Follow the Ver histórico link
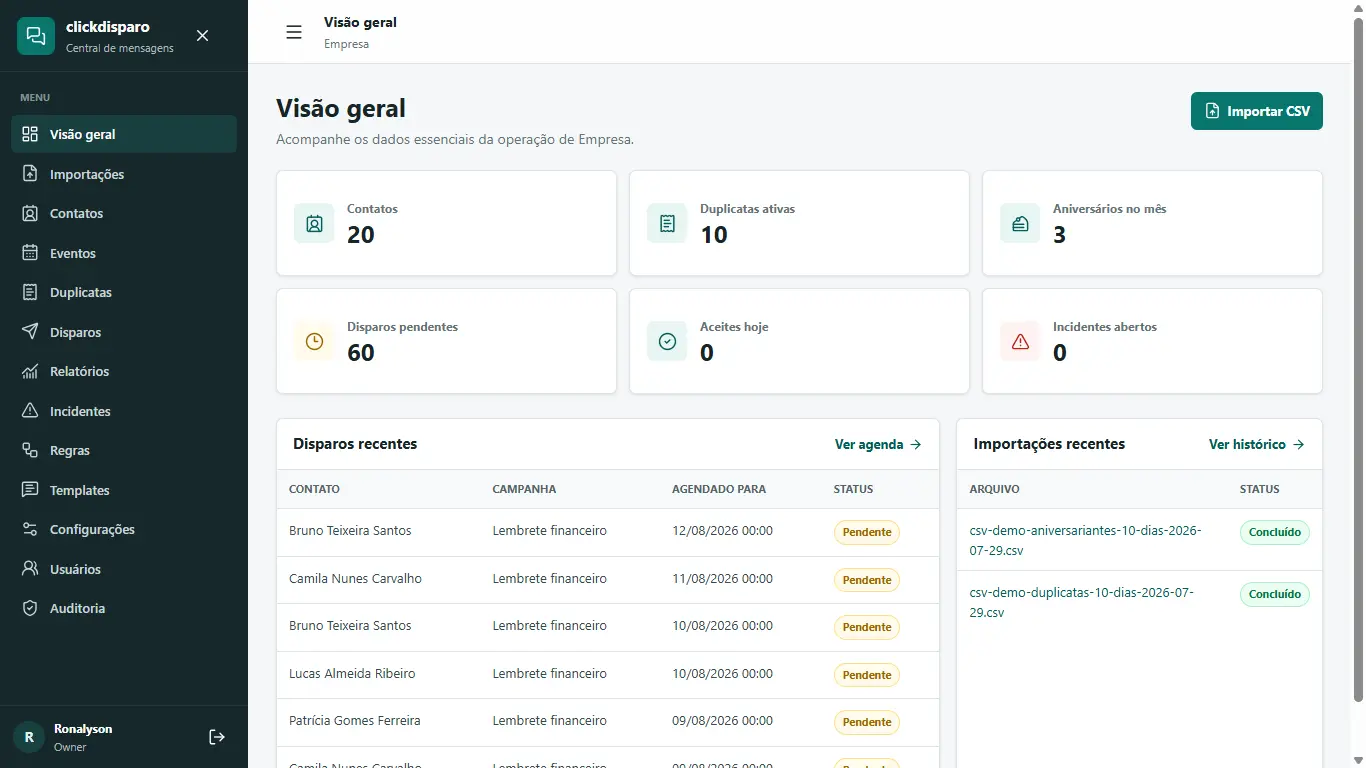Image resolution: width=1366 pixels, height=768 pixels. tap(1256, 444)
